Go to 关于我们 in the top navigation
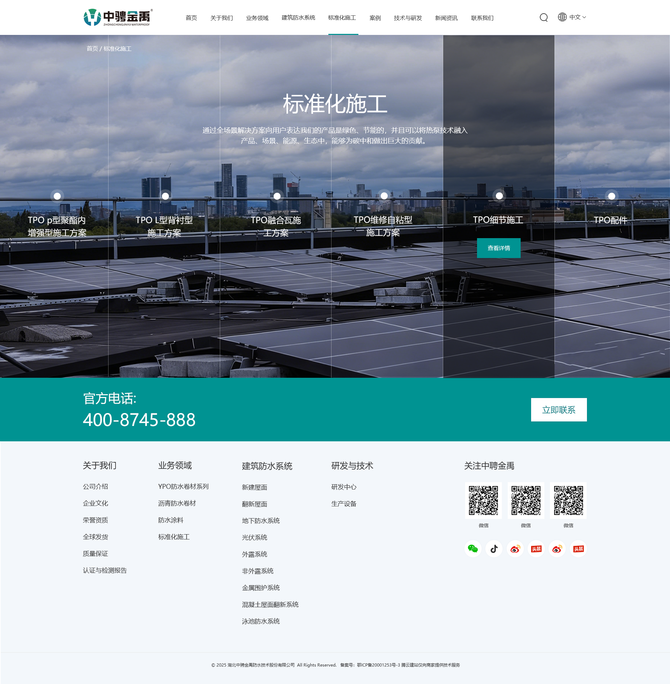The height and width of the screenshot is (684, 670). 221,18
